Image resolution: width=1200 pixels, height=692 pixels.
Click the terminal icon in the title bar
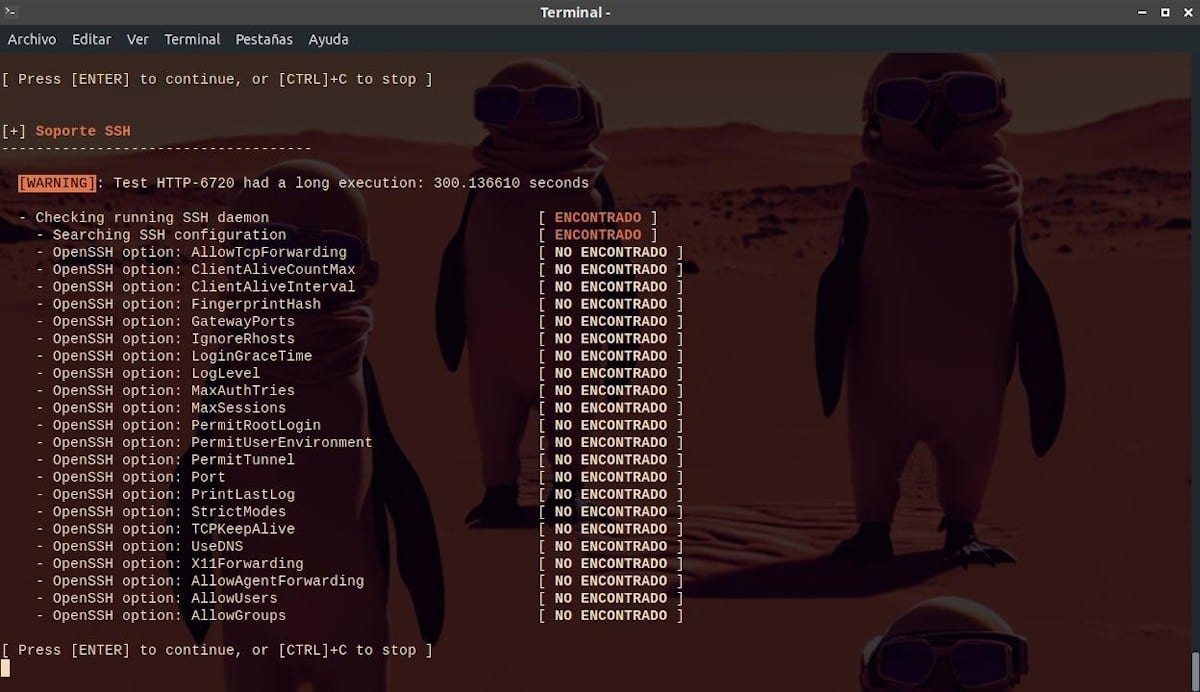[x=9, y=12]
